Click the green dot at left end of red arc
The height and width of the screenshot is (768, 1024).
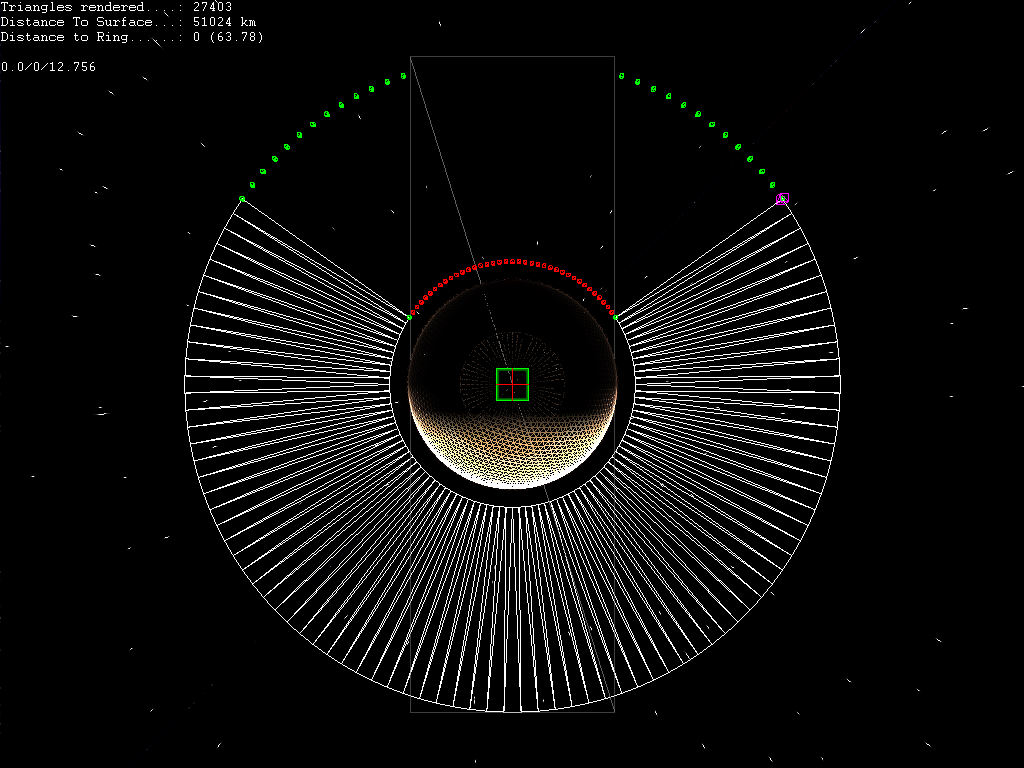click(x=409, y=317)
